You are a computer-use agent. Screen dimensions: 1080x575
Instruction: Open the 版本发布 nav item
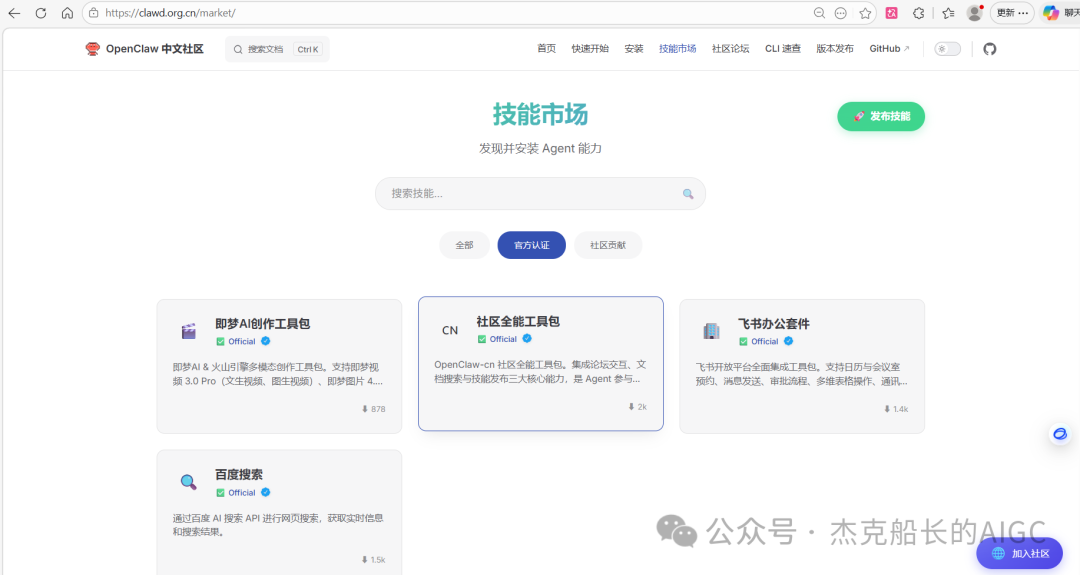(835, 49)
